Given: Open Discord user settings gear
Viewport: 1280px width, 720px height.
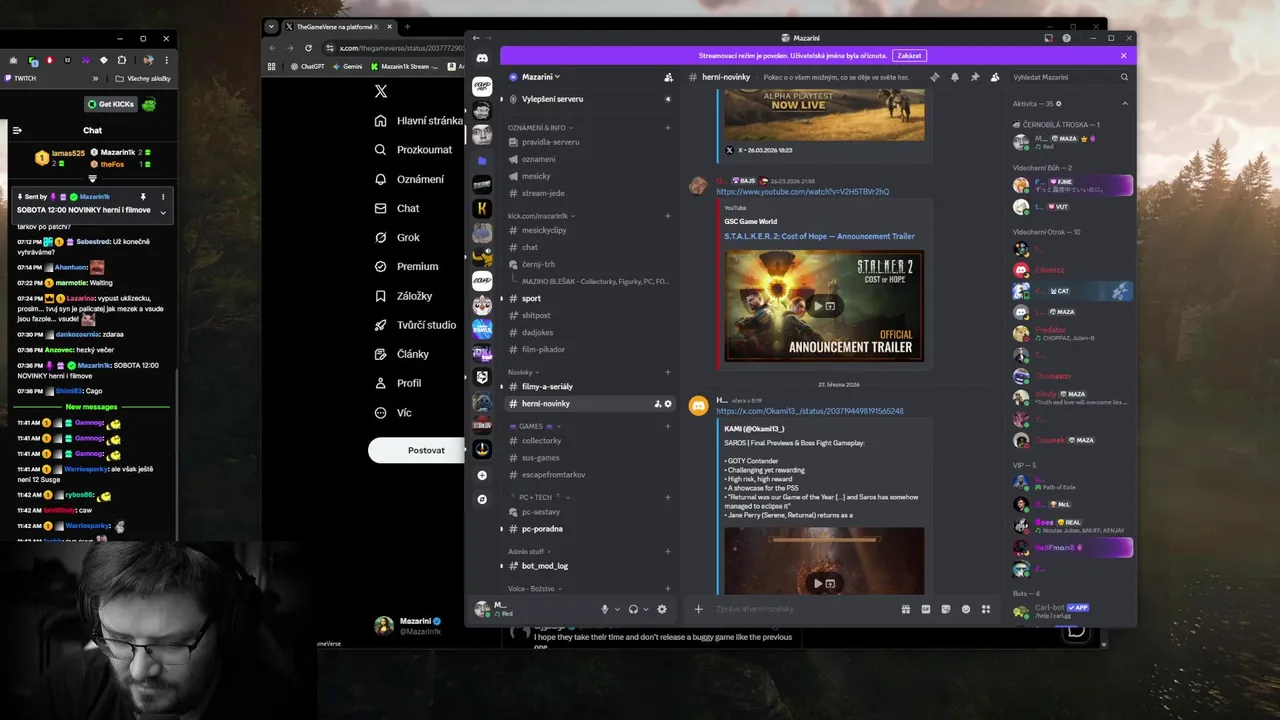Looking at the screenshot, I should click(662, 609).
